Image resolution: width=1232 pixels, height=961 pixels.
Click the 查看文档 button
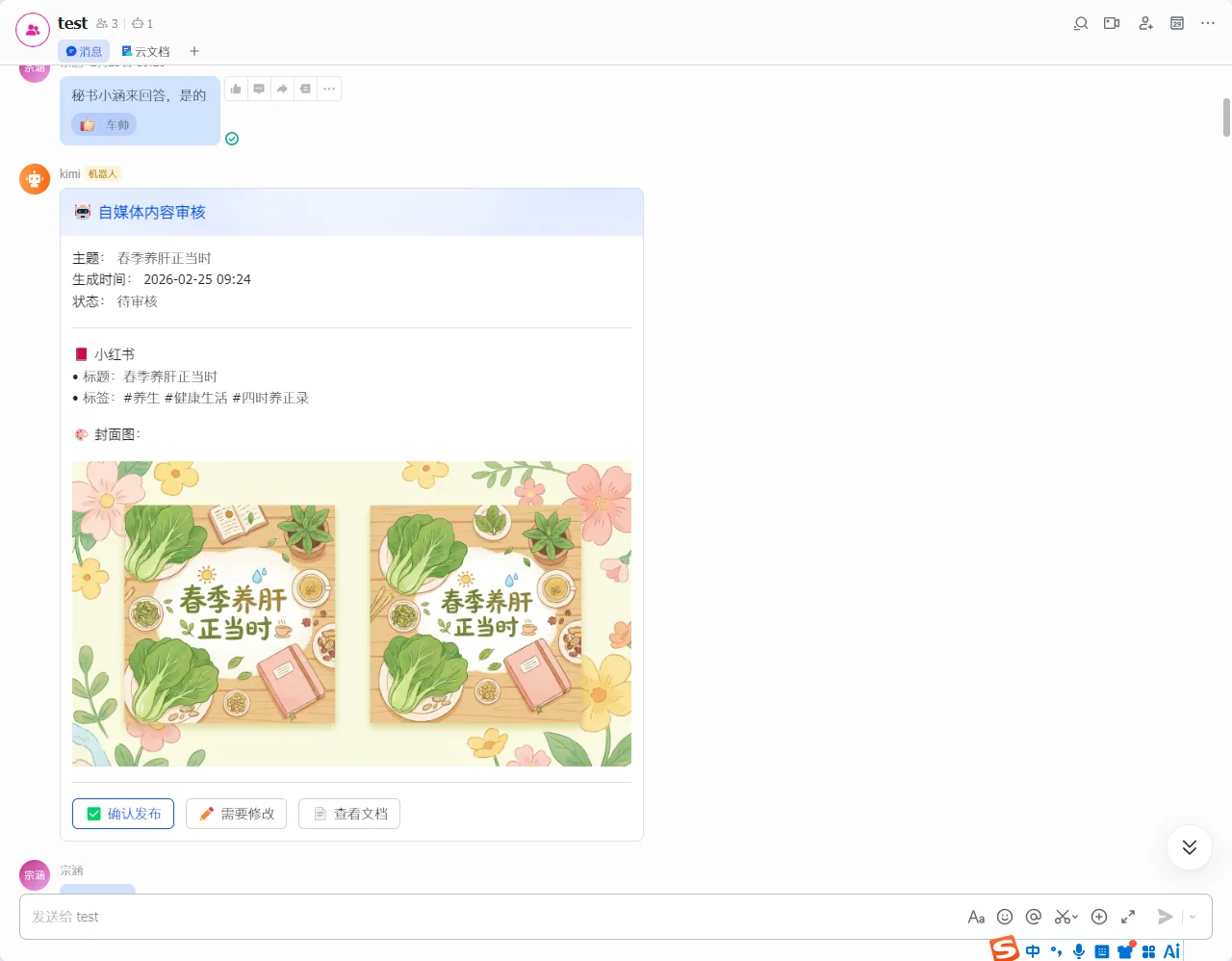pos(349,814)
